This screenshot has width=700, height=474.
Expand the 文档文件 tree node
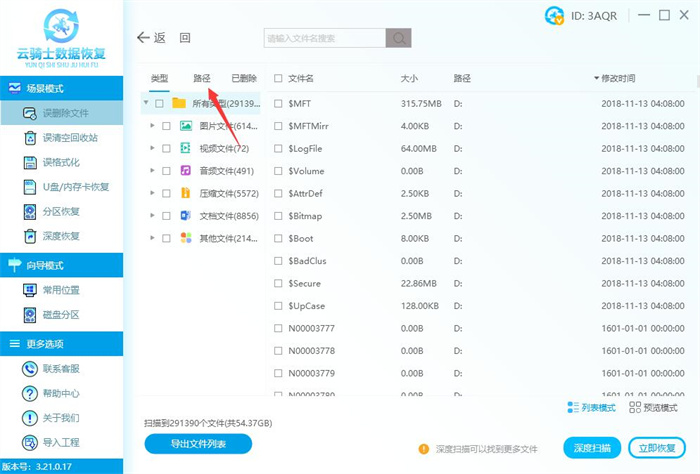point(151,215)
